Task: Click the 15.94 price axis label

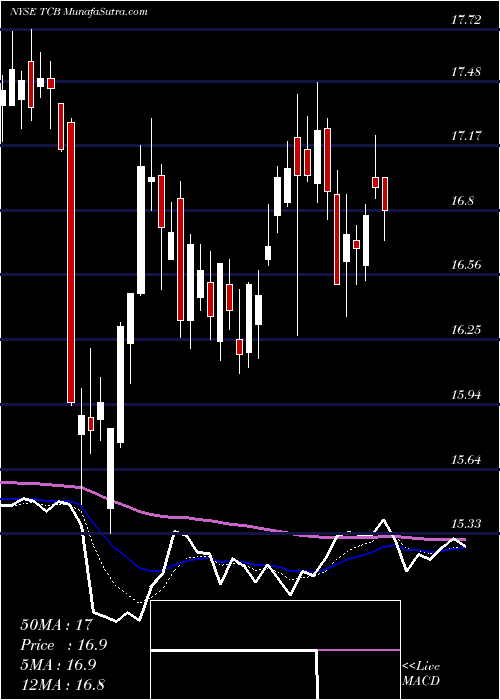Action: (466, 395)
